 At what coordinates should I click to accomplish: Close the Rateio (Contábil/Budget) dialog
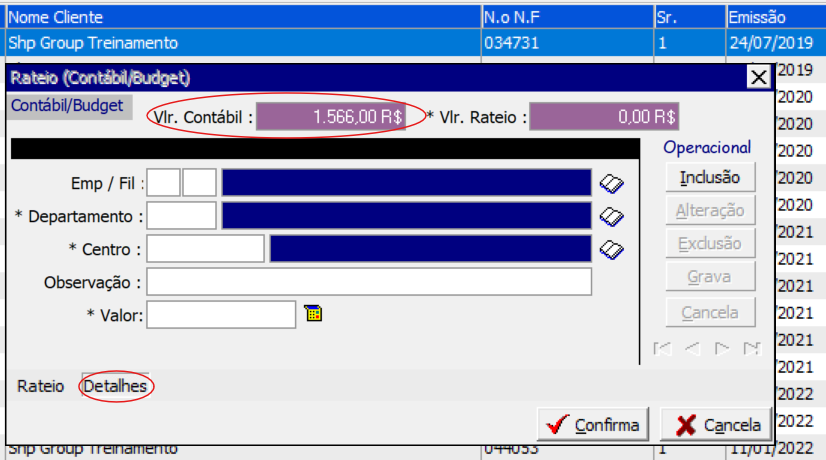click(x=759, y=77)
